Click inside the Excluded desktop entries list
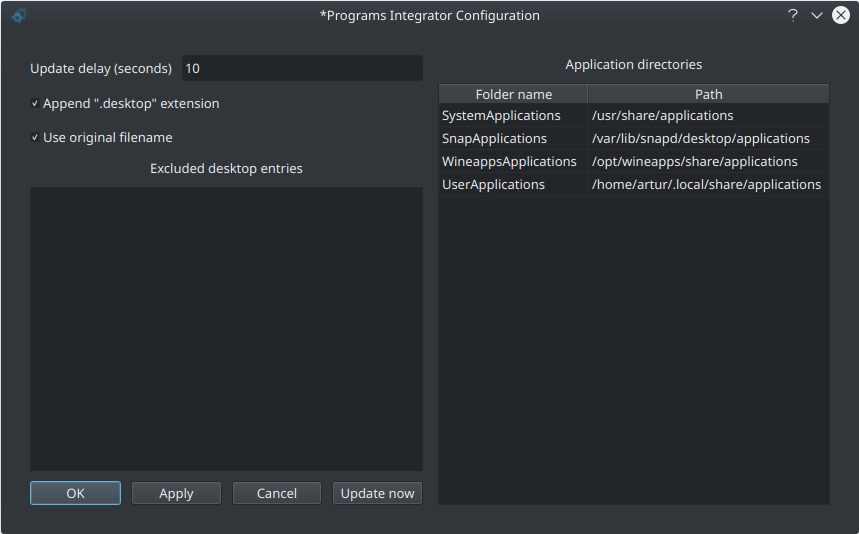 (x=226, y=329)
